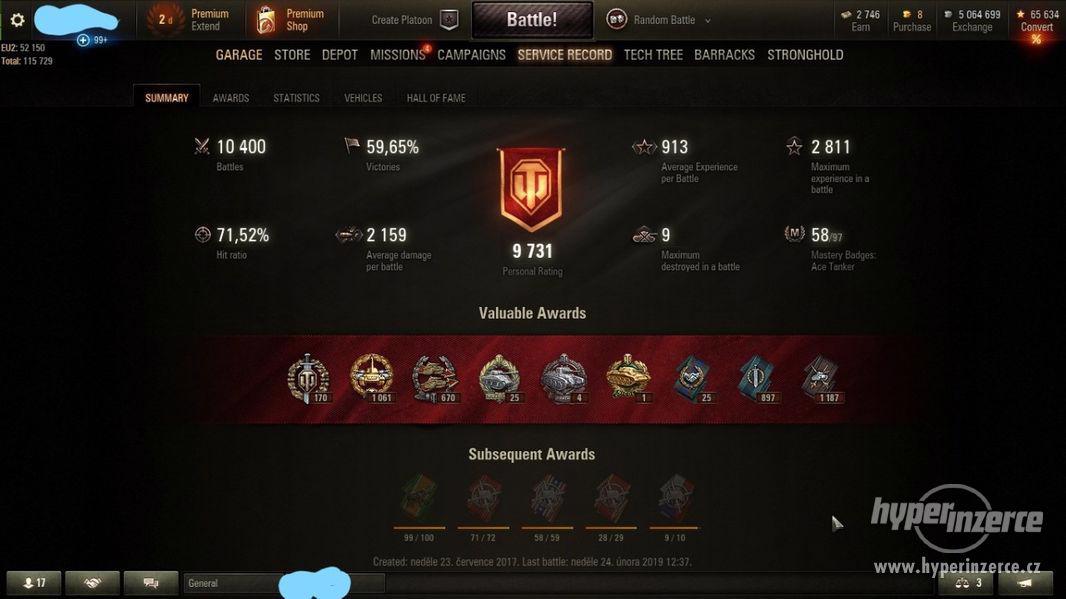Select the 1 061 Top Gun medal

[371, 378]
